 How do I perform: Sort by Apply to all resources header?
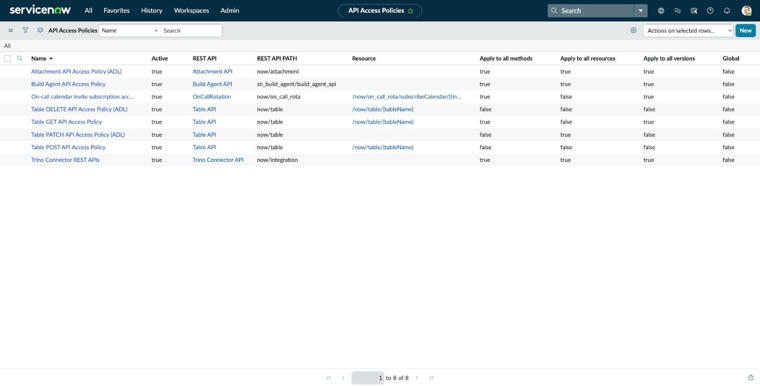click(587, 59)
